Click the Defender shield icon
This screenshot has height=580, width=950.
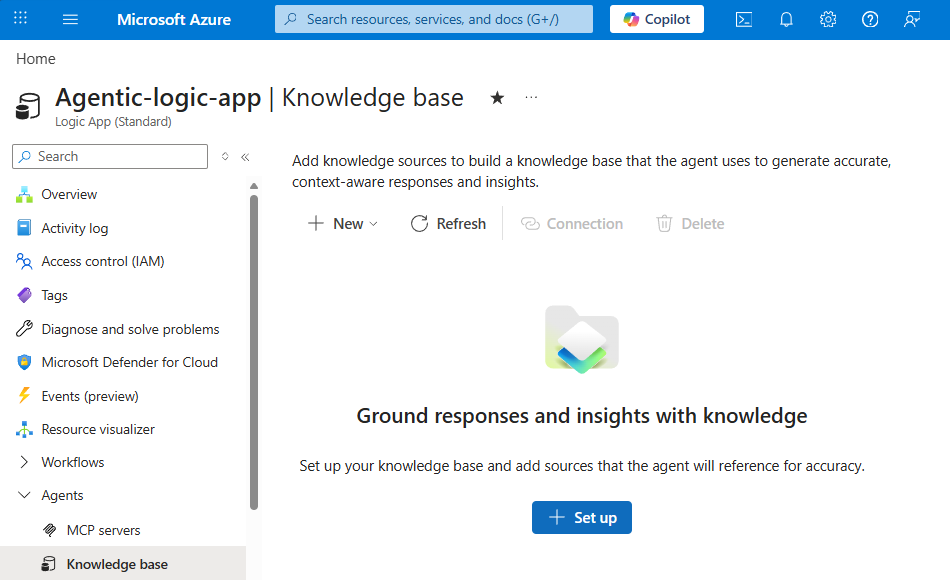click(x=24, y=362)
